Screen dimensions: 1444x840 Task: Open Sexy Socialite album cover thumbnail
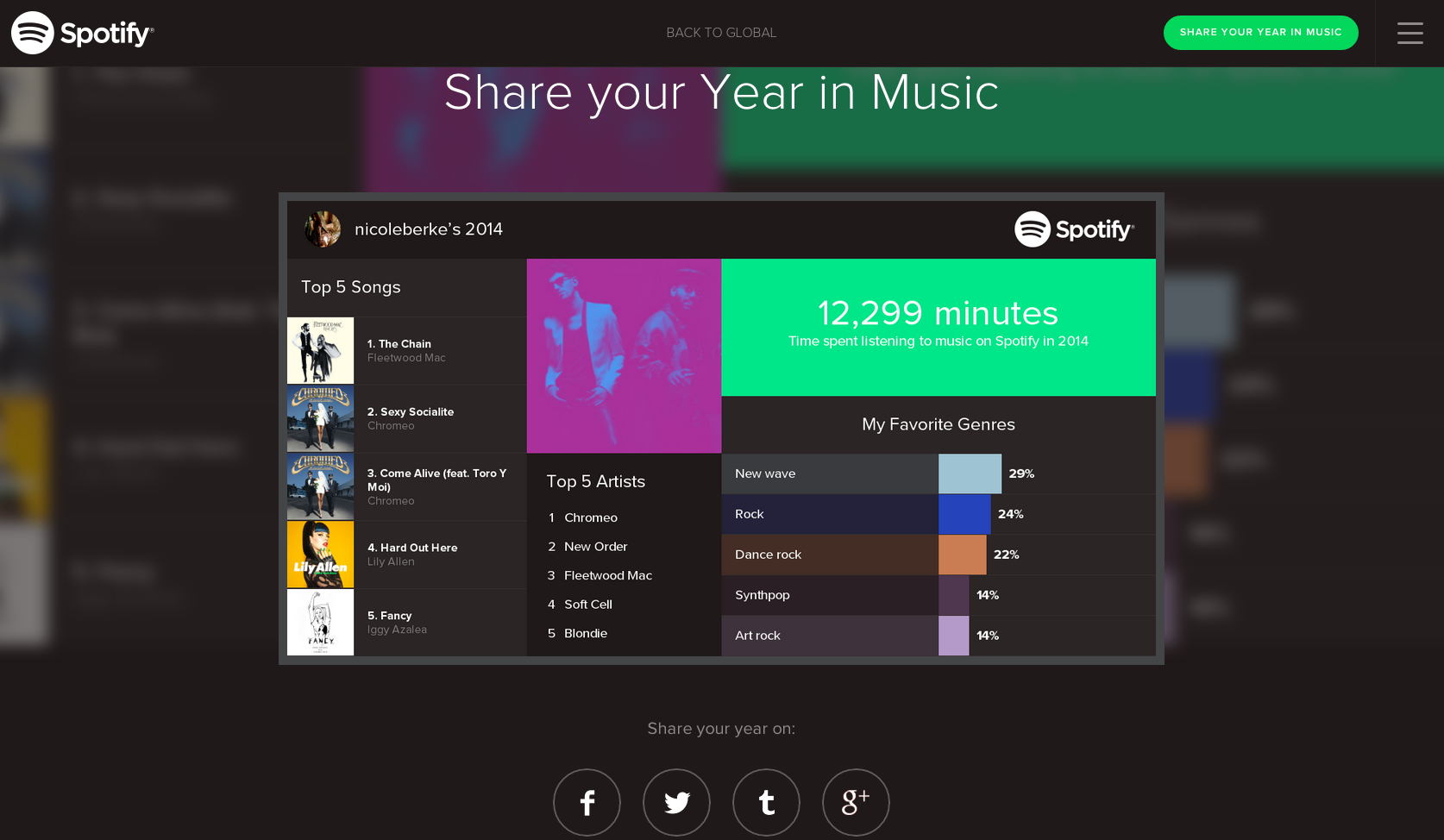(320, 418)
